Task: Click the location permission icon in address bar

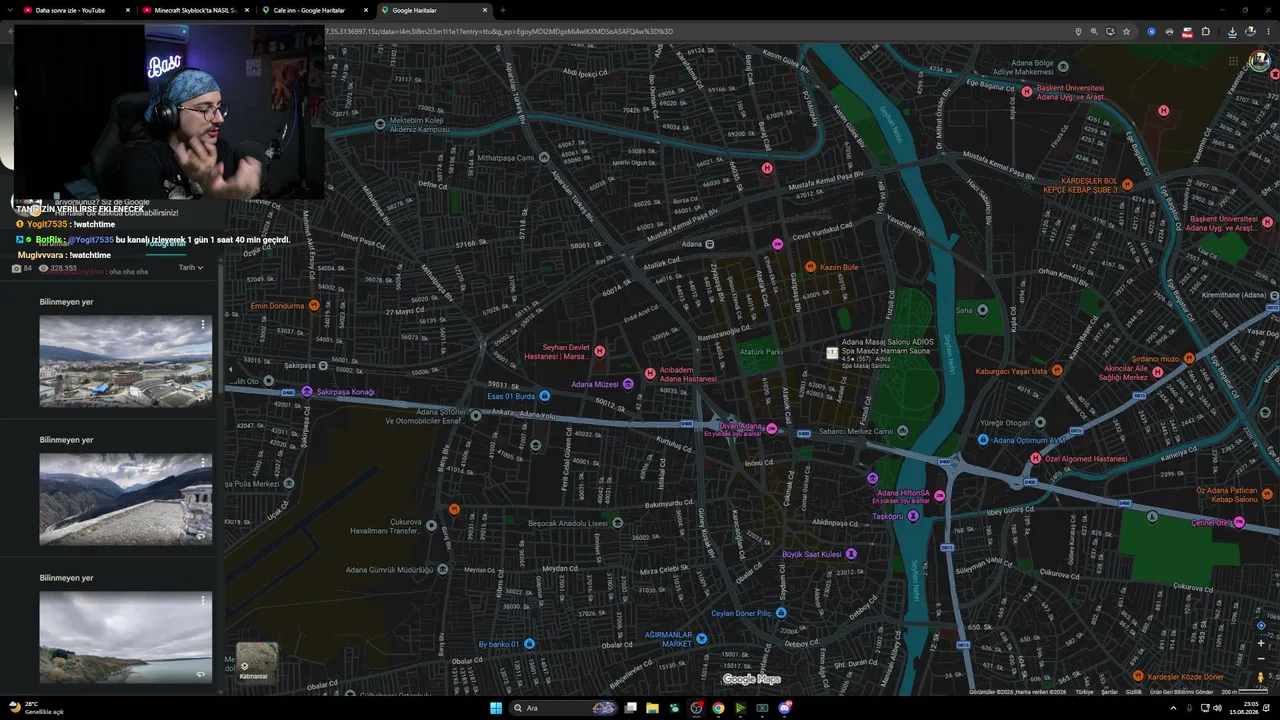Action: pos(1078,32)
